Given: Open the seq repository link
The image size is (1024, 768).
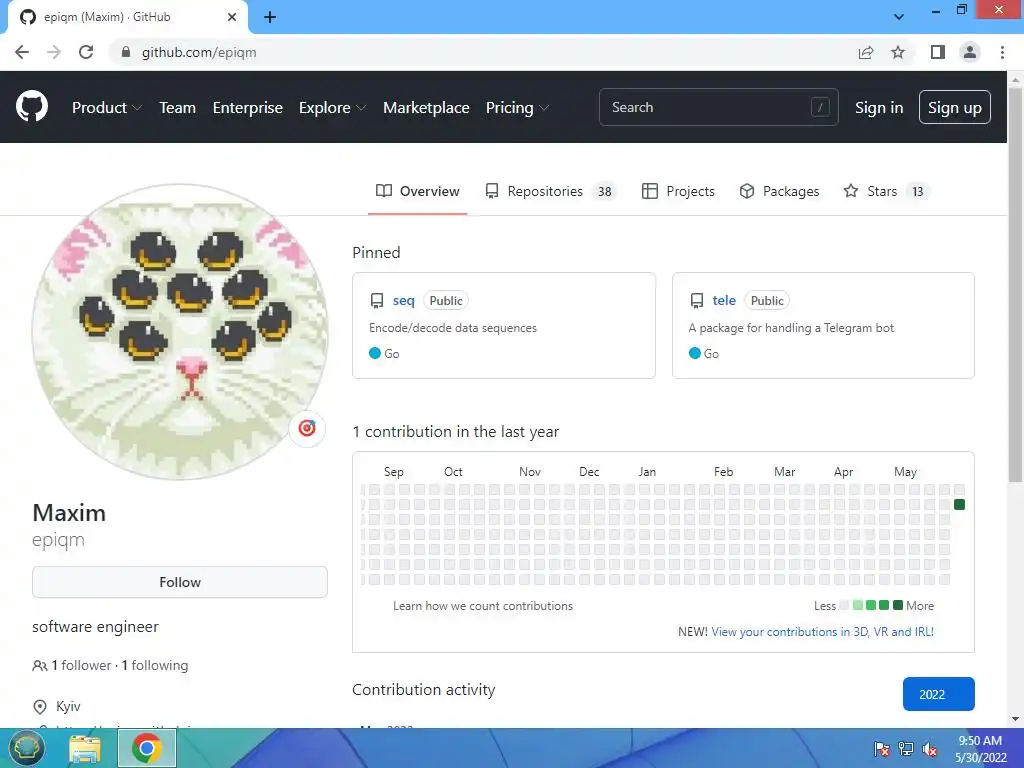Looking at the screenshot, I should coord(404,300).
